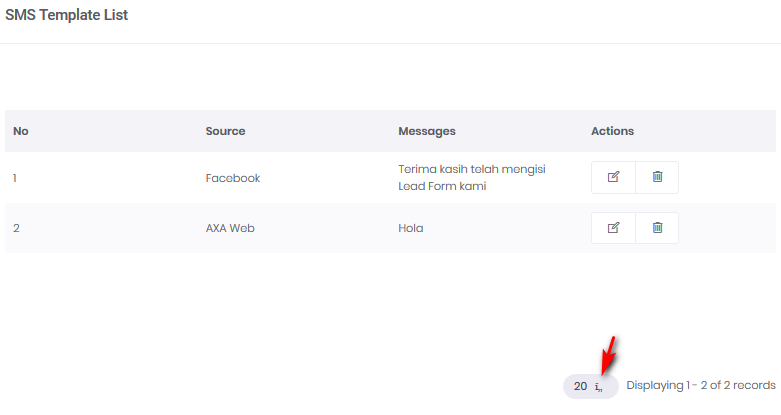Delete the Facebook SMS template
The width and height of the screenshot is (781, 415).
pos(657,177)
